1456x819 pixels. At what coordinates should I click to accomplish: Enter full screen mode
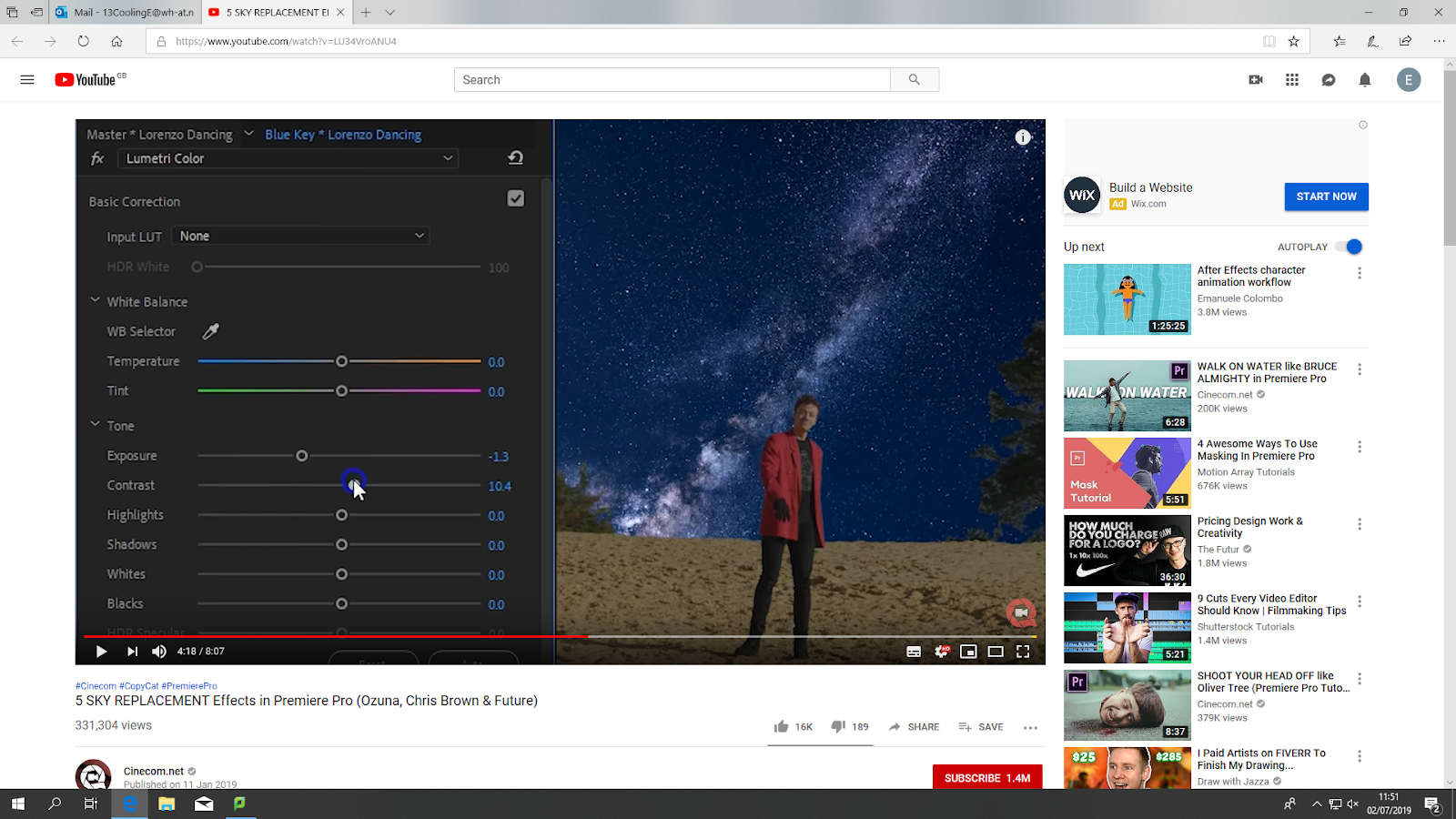[1023, 652]
